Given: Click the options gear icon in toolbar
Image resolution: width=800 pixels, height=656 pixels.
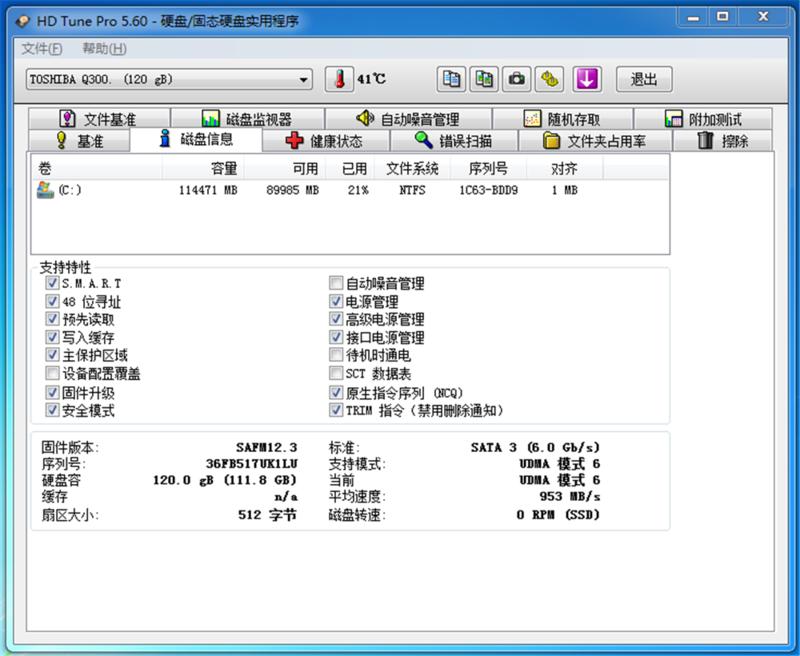Looking at the screenshot, I should pos(549,79).
